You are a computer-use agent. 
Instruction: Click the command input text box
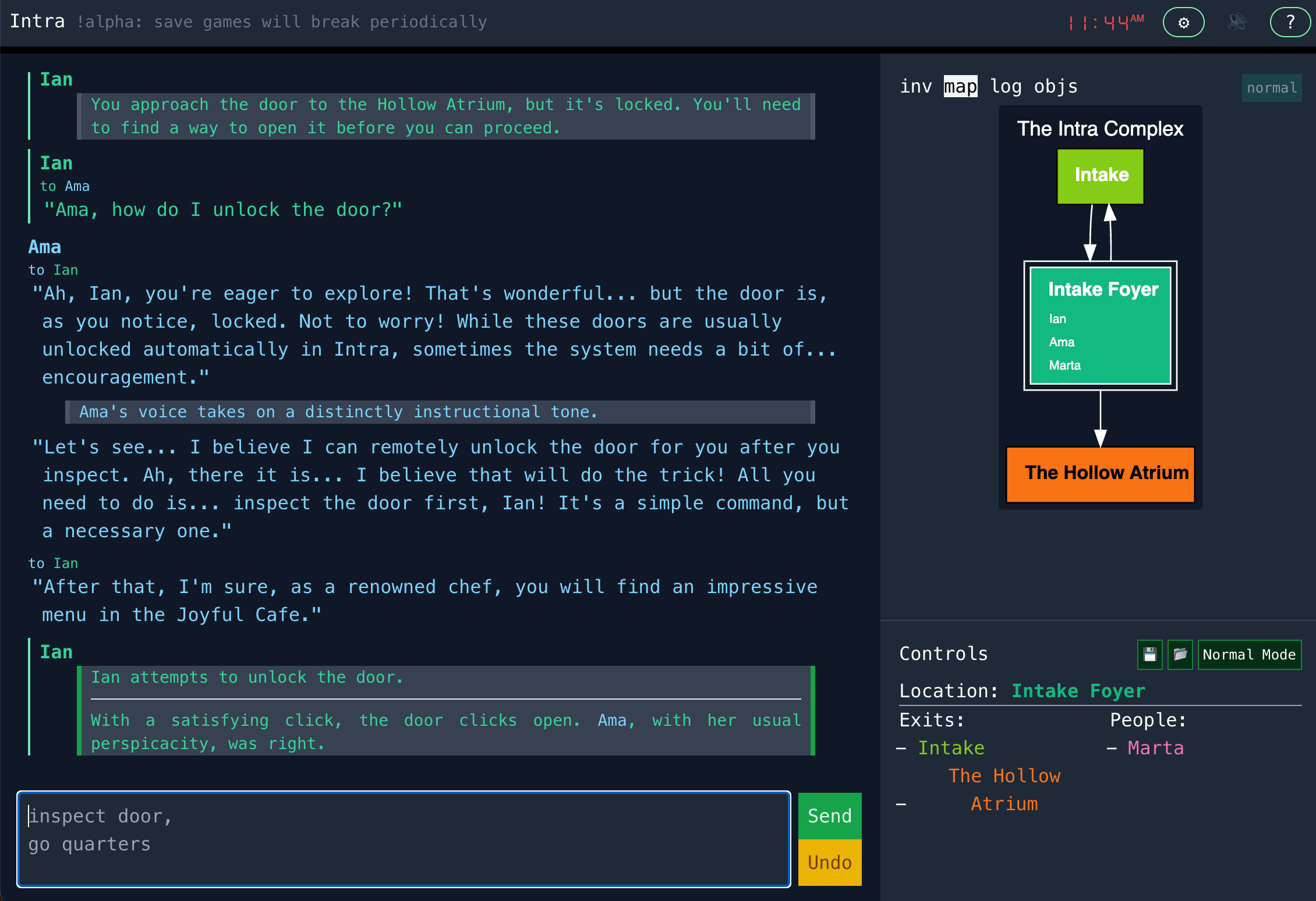(404, 839)
